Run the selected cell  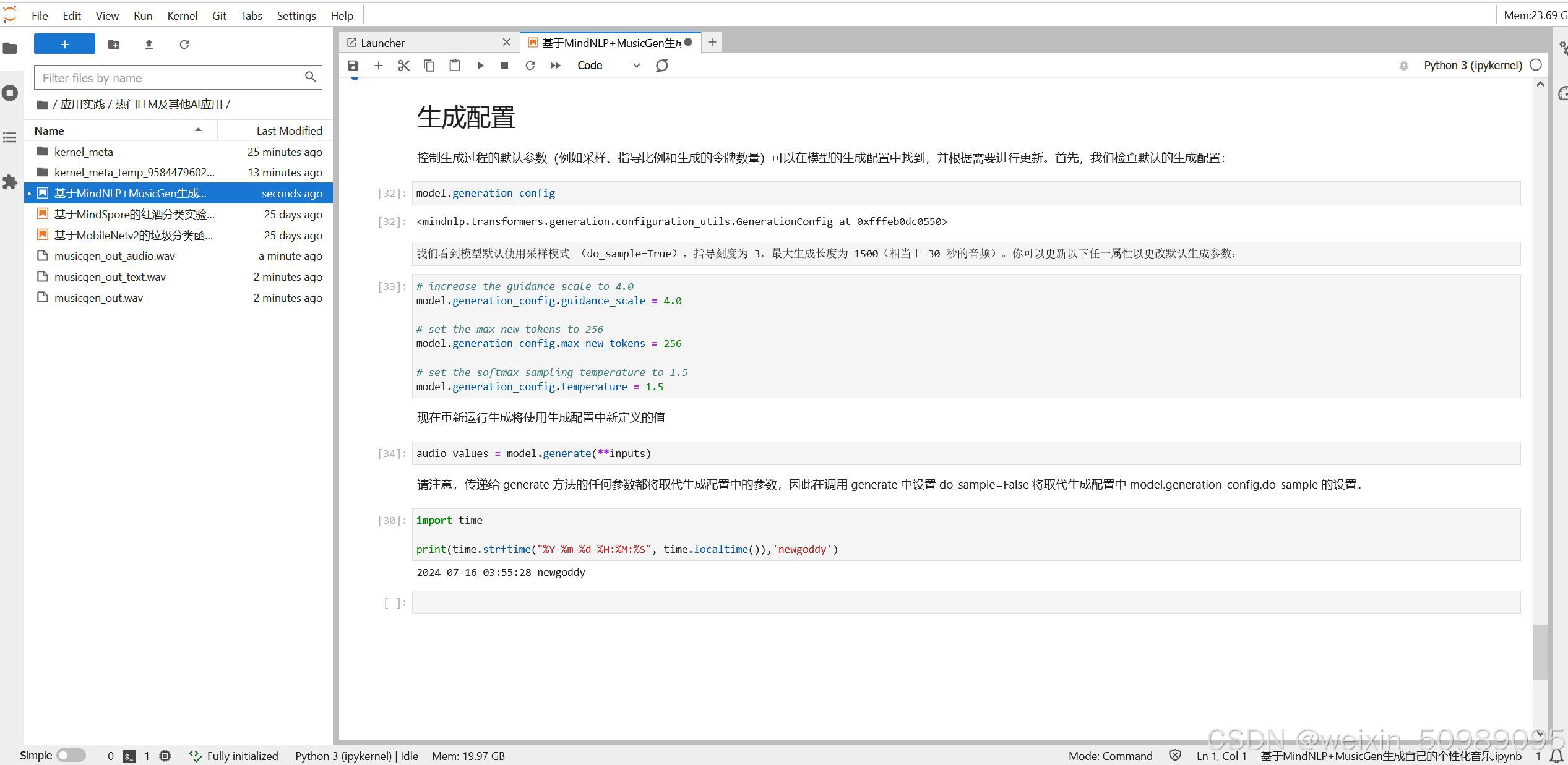coord(480,66)
